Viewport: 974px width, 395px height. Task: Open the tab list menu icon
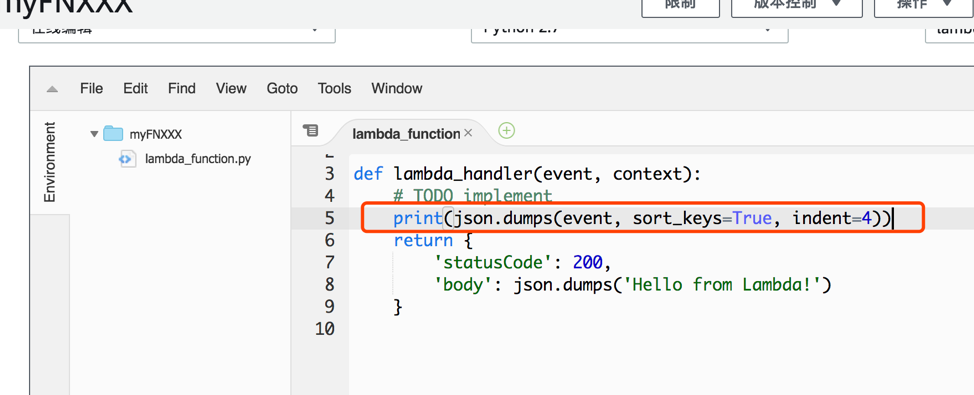click(x=310, y=130)
